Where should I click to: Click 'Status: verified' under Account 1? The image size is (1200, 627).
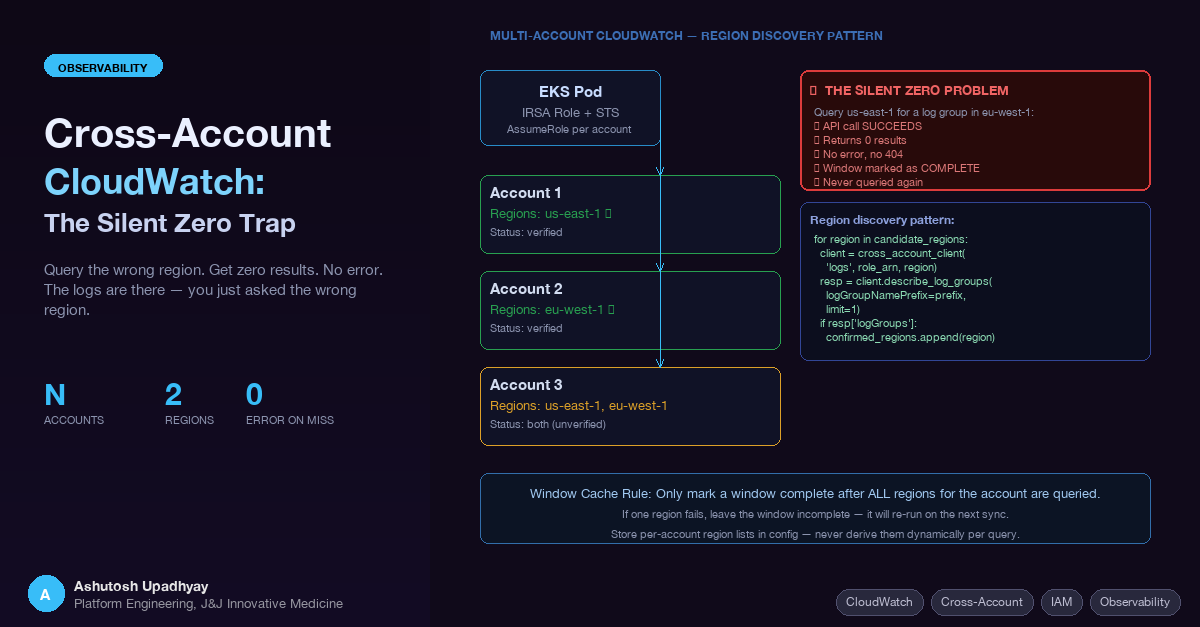[526, 232]
